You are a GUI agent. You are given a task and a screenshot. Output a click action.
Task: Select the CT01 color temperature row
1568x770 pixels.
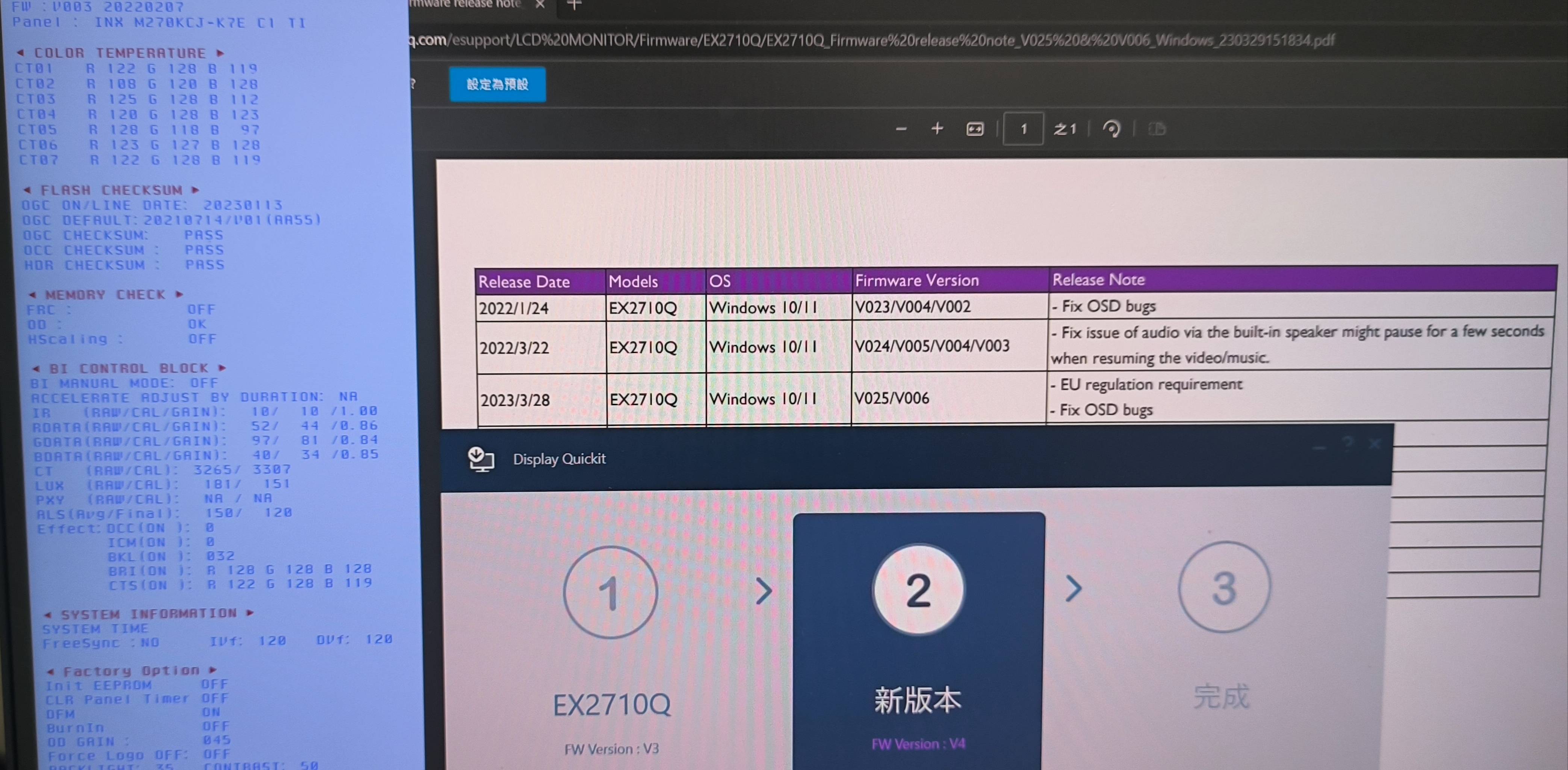(136, 68)
